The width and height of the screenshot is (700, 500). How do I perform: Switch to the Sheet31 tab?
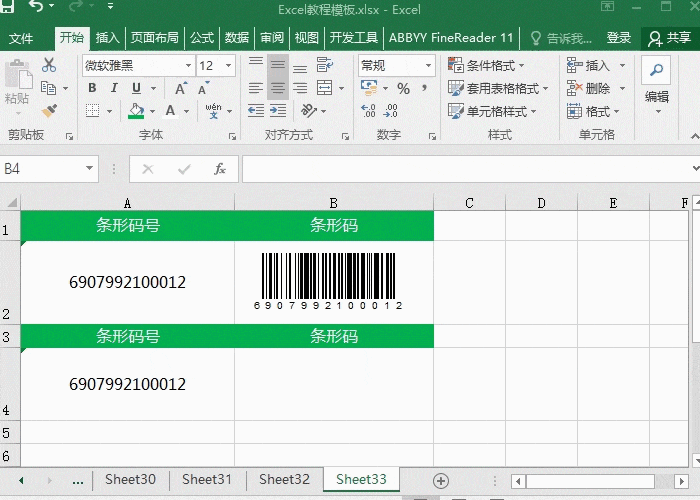pos(207,480)
